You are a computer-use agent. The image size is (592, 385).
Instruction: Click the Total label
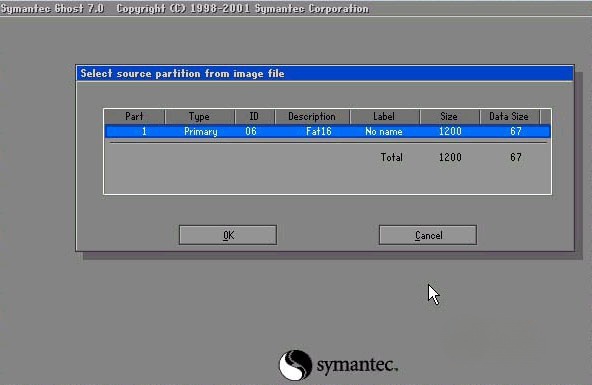coord(392,157)
